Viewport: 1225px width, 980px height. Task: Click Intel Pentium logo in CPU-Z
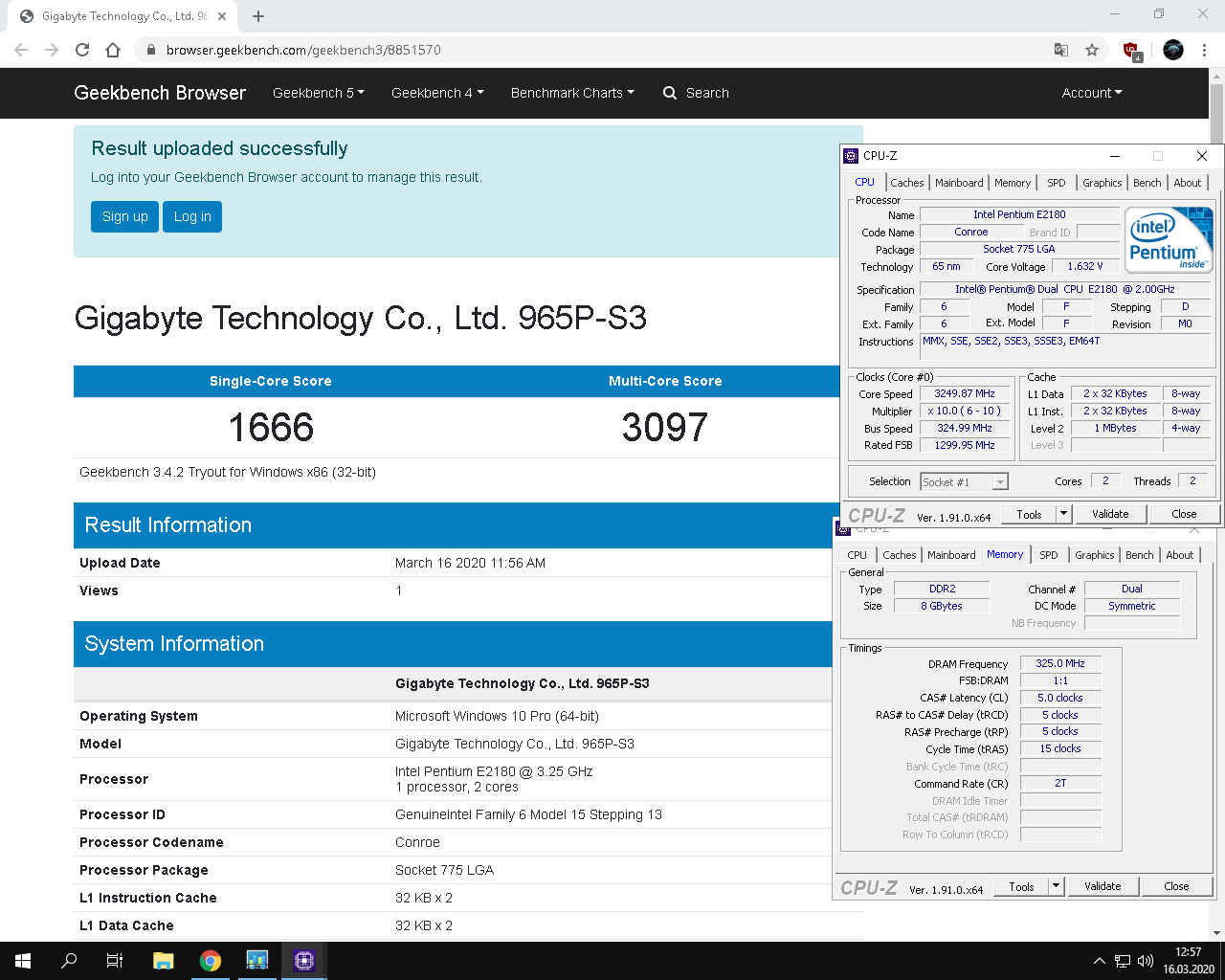coord(1169,240)
